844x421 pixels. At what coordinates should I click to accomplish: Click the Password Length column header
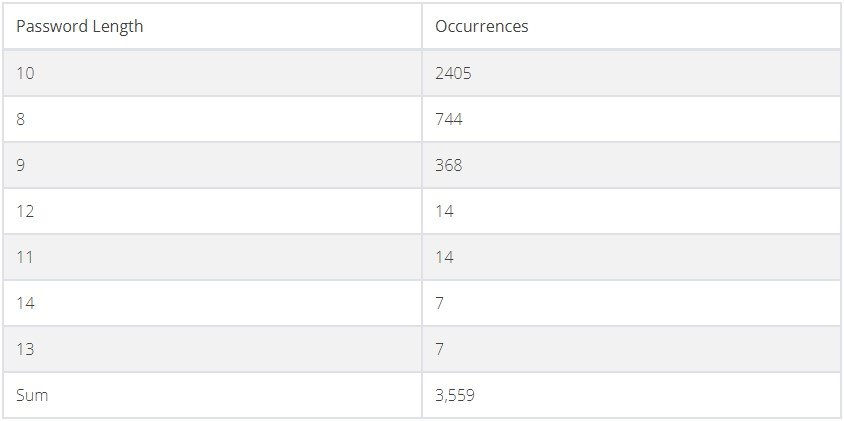212,26
